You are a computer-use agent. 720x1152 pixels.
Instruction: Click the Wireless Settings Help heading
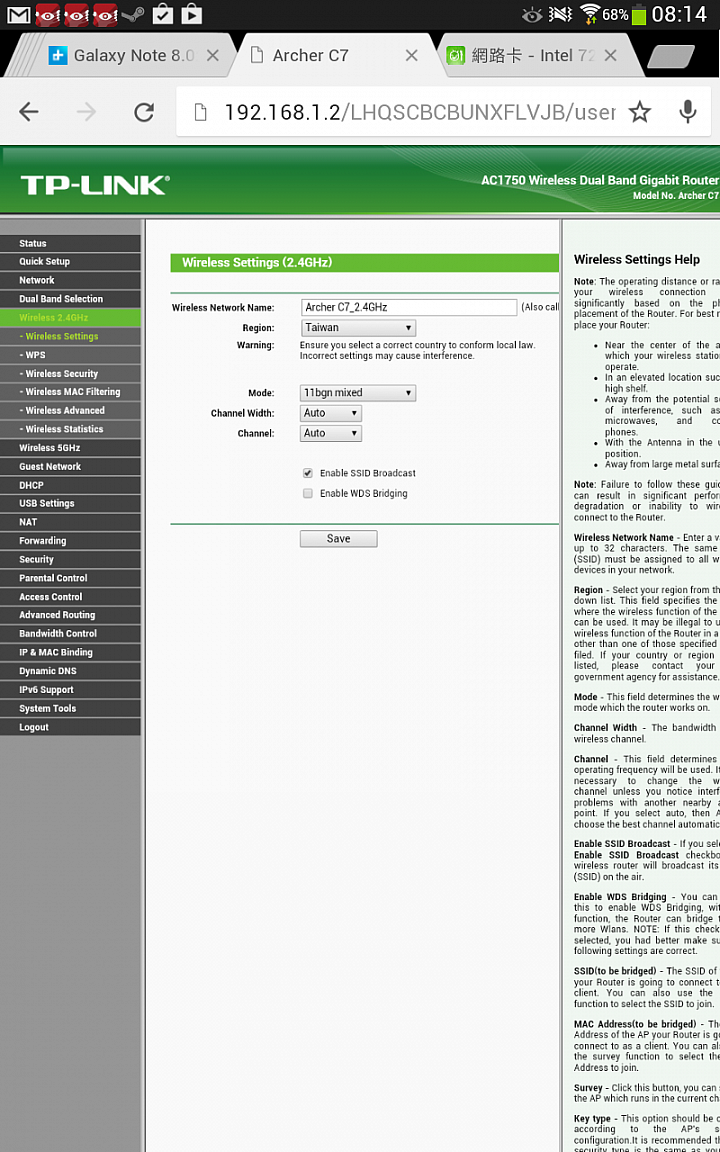tap(636, 259)
